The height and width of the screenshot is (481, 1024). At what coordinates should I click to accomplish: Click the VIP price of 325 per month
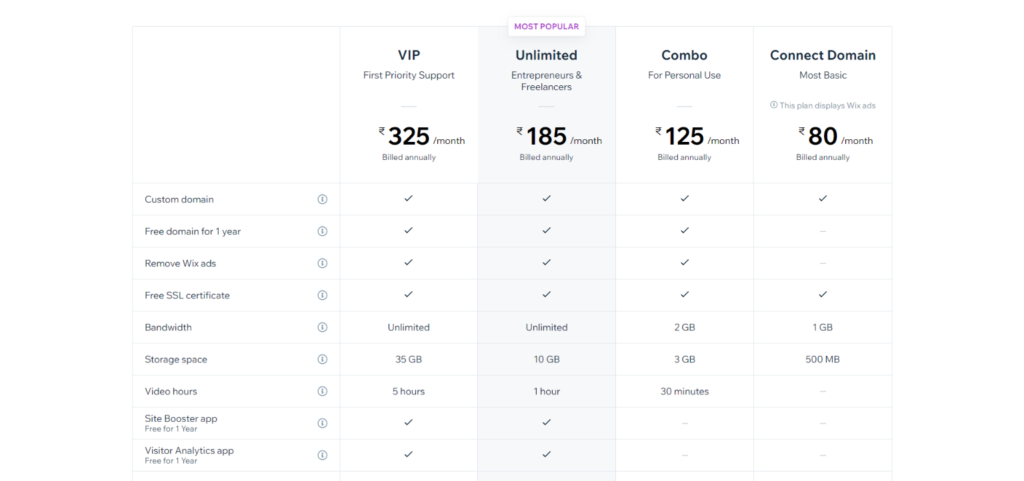(422, 136)
